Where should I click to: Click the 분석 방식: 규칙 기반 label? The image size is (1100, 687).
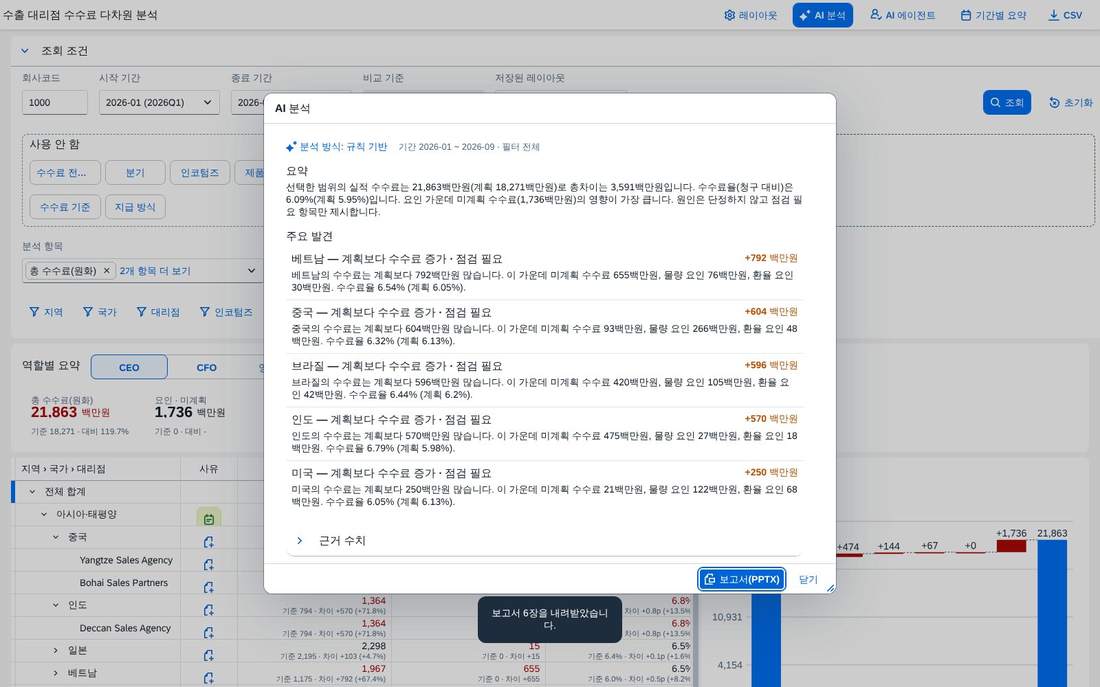pyautogui.click(x=337, y=147)
